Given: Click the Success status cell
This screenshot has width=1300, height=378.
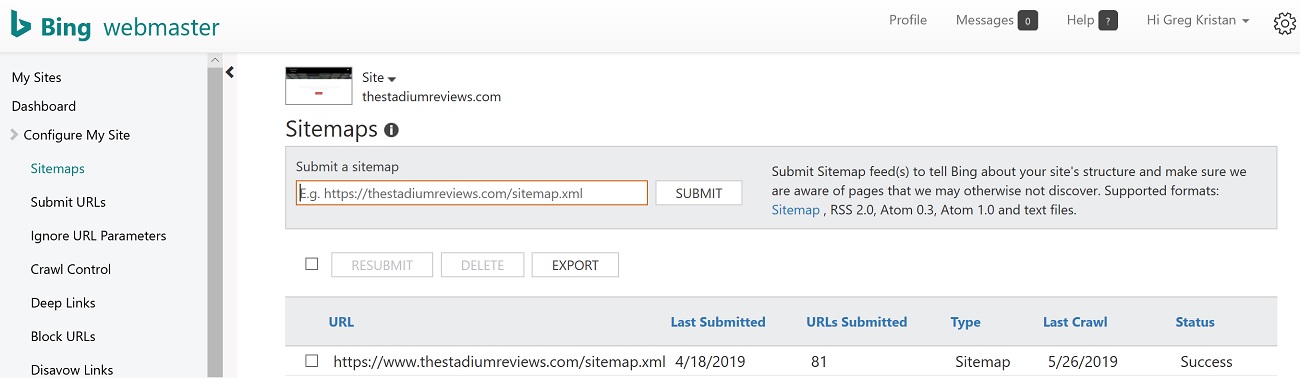Looking at the screenshot, I should point(1206,362).
